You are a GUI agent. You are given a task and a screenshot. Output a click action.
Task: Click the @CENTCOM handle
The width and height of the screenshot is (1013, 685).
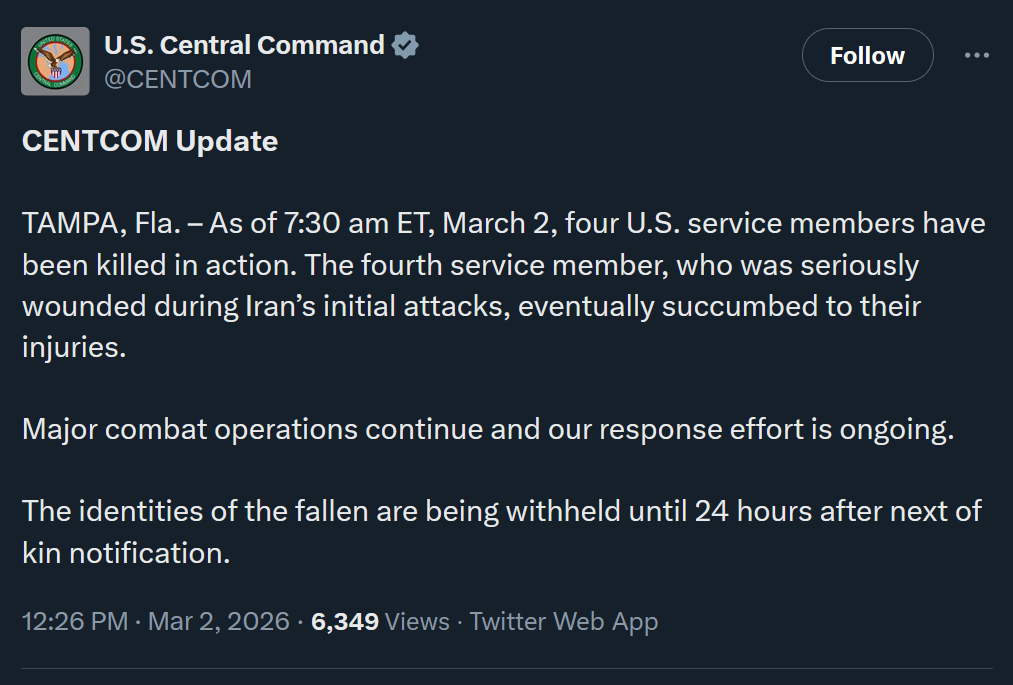178,79
